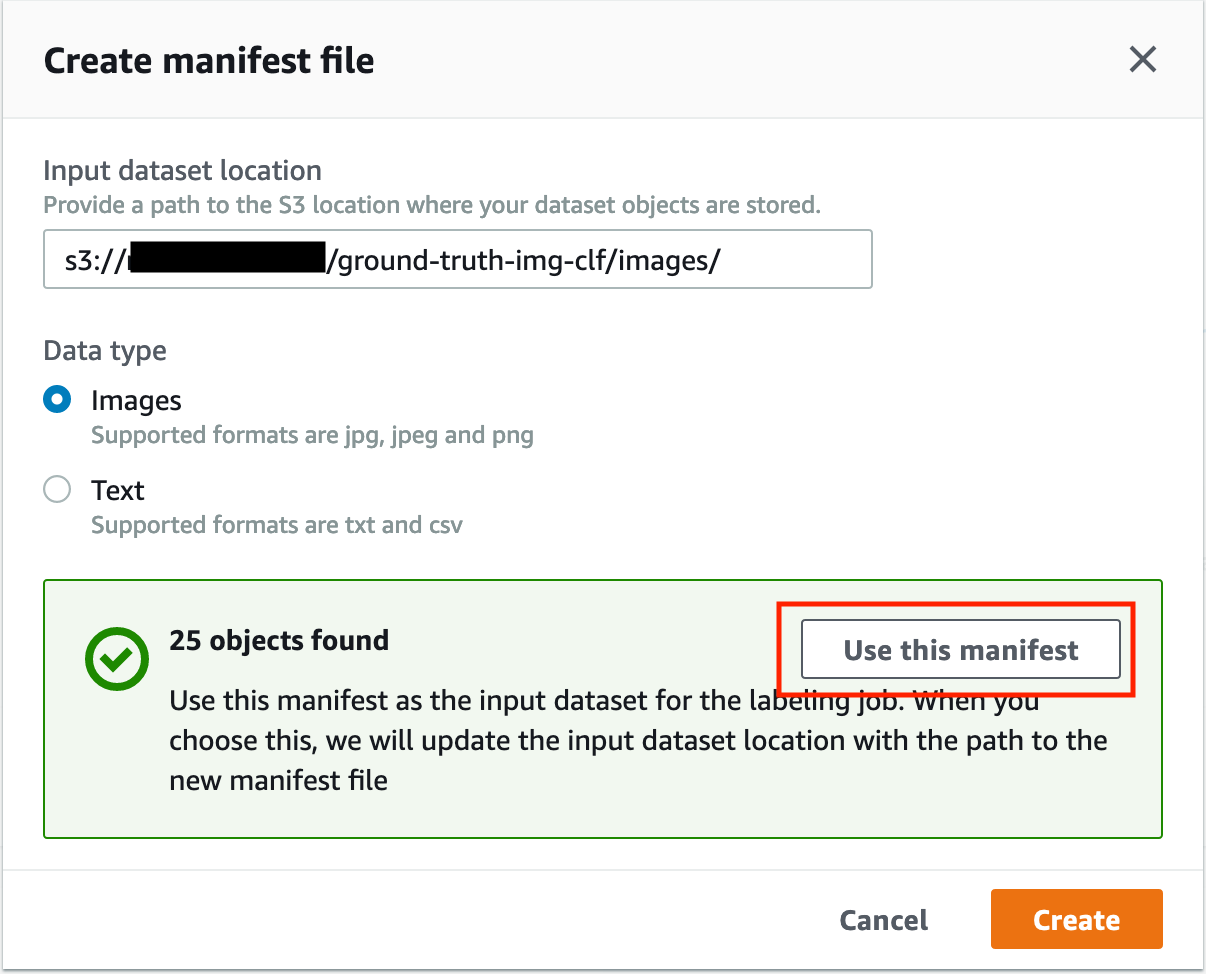Screen dimensions: 1206x974
Task: Cancel the manifest creation
Action: 883,920
